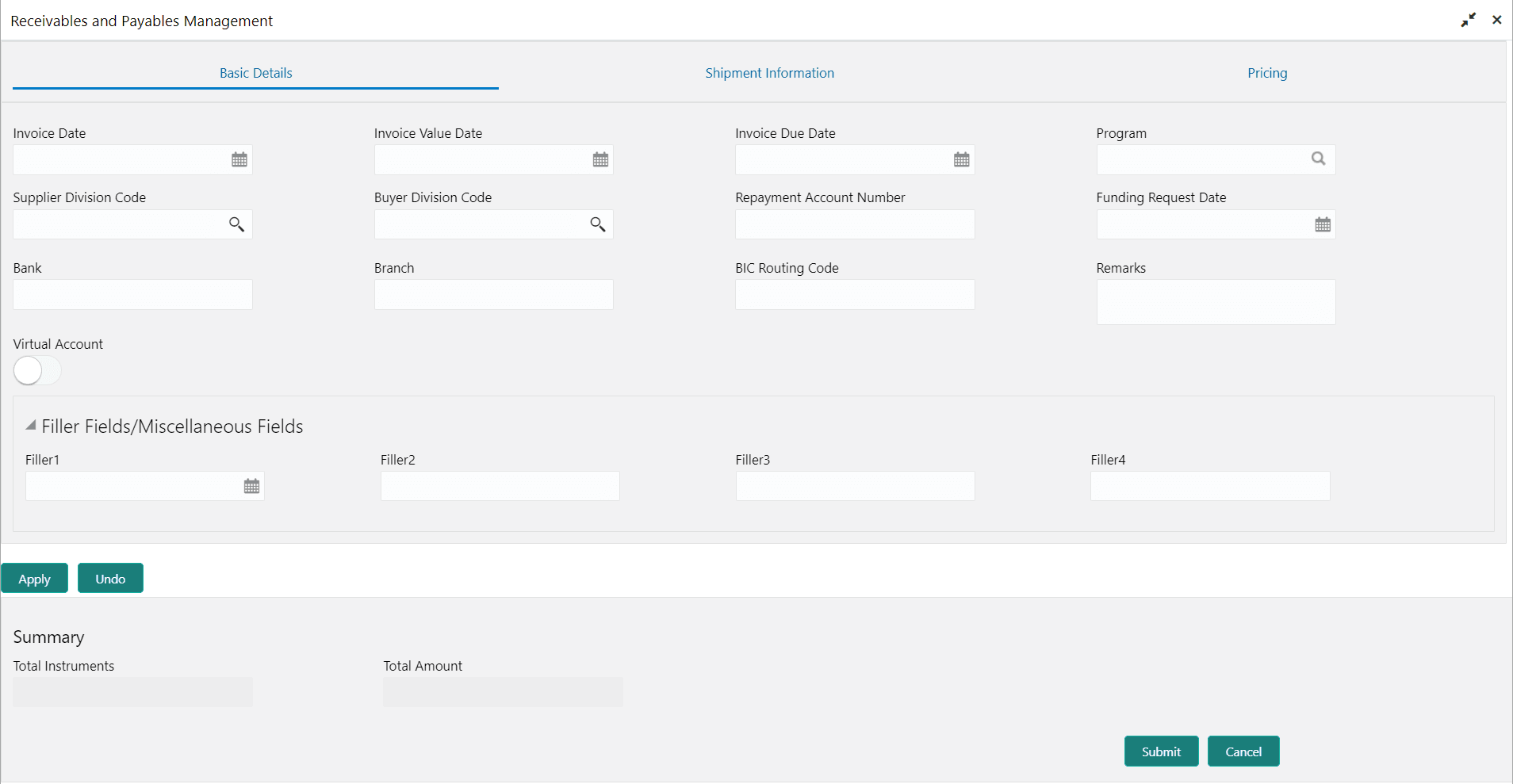Submit the form

tap(1161, 751)
